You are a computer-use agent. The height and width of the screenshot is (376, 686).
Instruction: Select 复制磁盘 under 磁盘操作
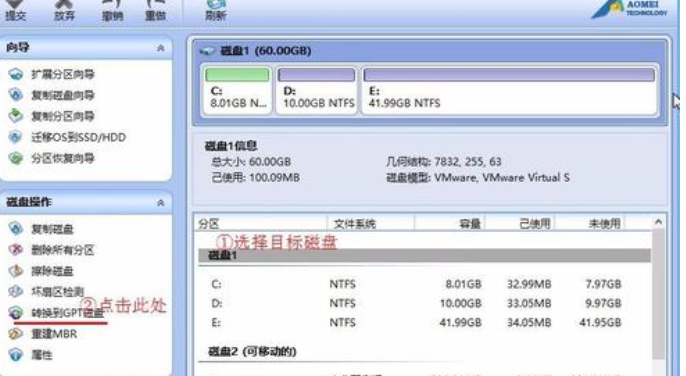coord(52,229)
